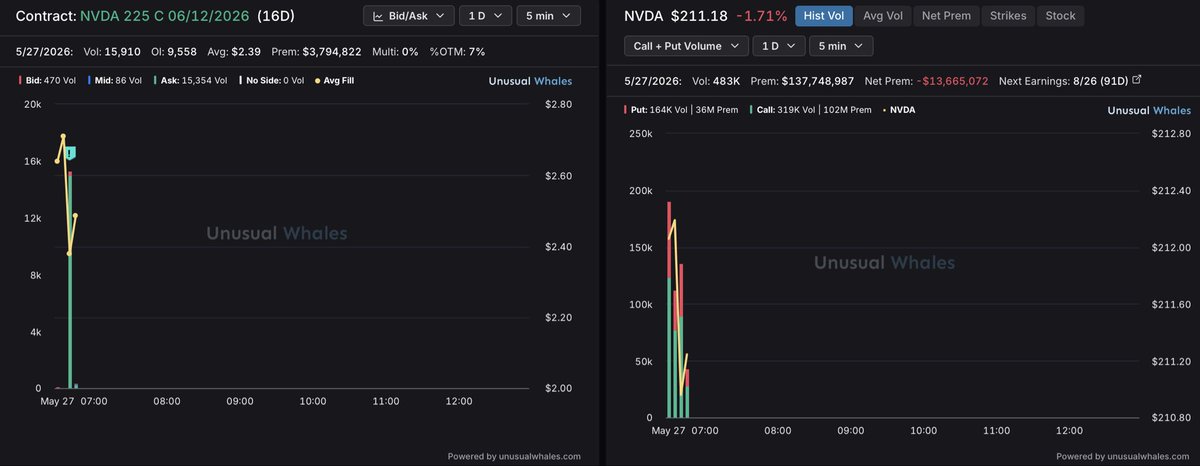Open the 1 D range dropdown for the contract
1200x466 pixels.
(x=483, y=16)
